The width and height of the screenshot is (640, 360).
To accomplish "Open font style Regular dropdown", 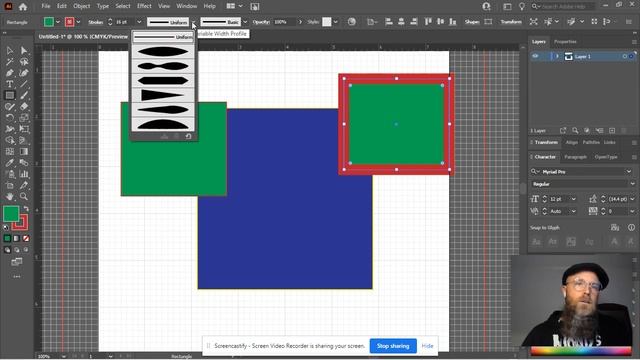I will pos(632,184).
